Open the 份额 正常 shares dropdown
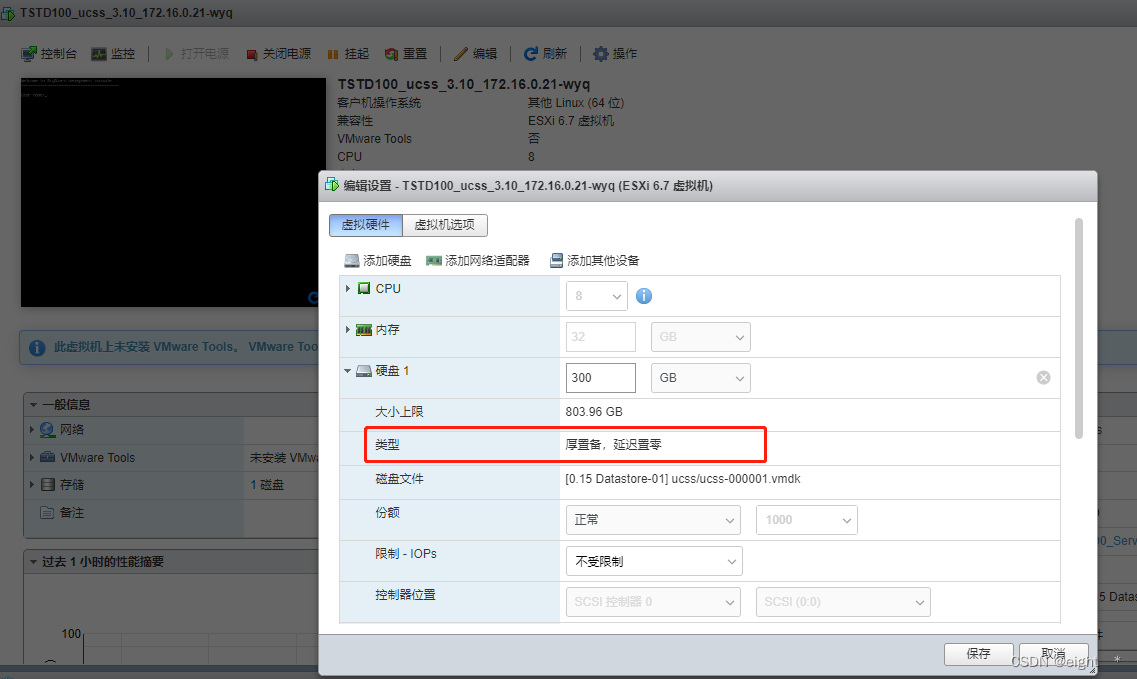Screen dimensions: 1137x679 pos(653,520)
